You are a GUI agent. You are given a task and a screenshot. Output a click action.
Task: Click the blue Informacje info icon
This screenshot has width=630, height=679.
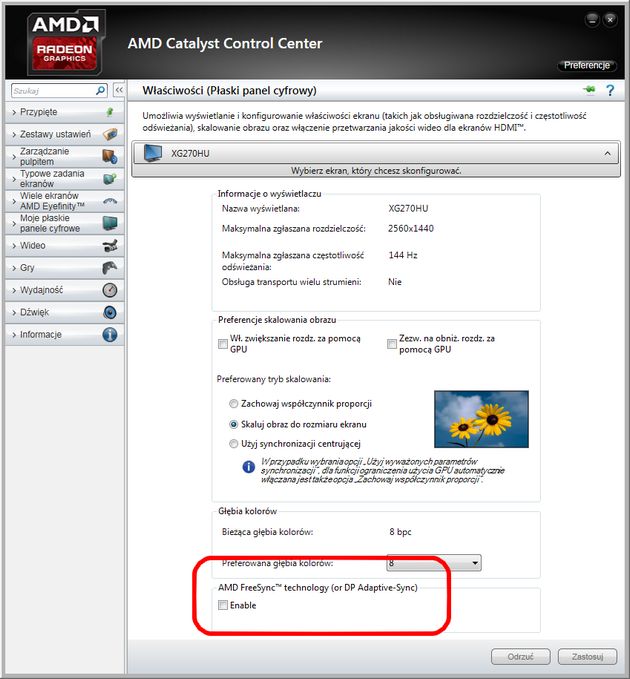click(x=110, y=335)
